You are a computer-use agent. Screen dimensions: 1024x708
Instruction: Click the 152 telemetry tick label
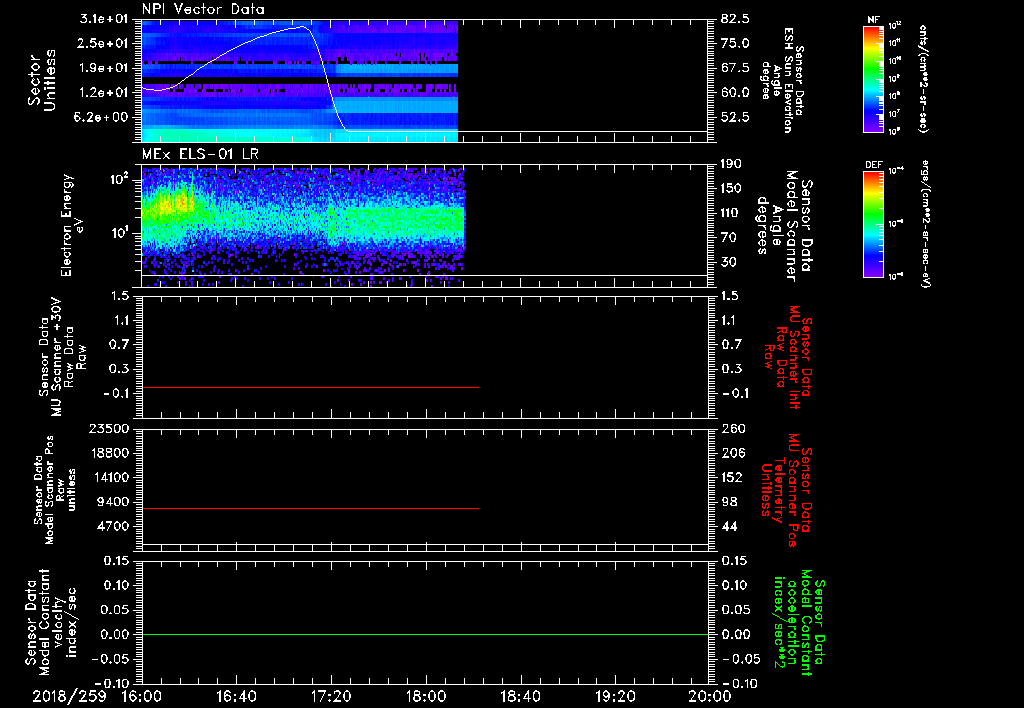732,477
